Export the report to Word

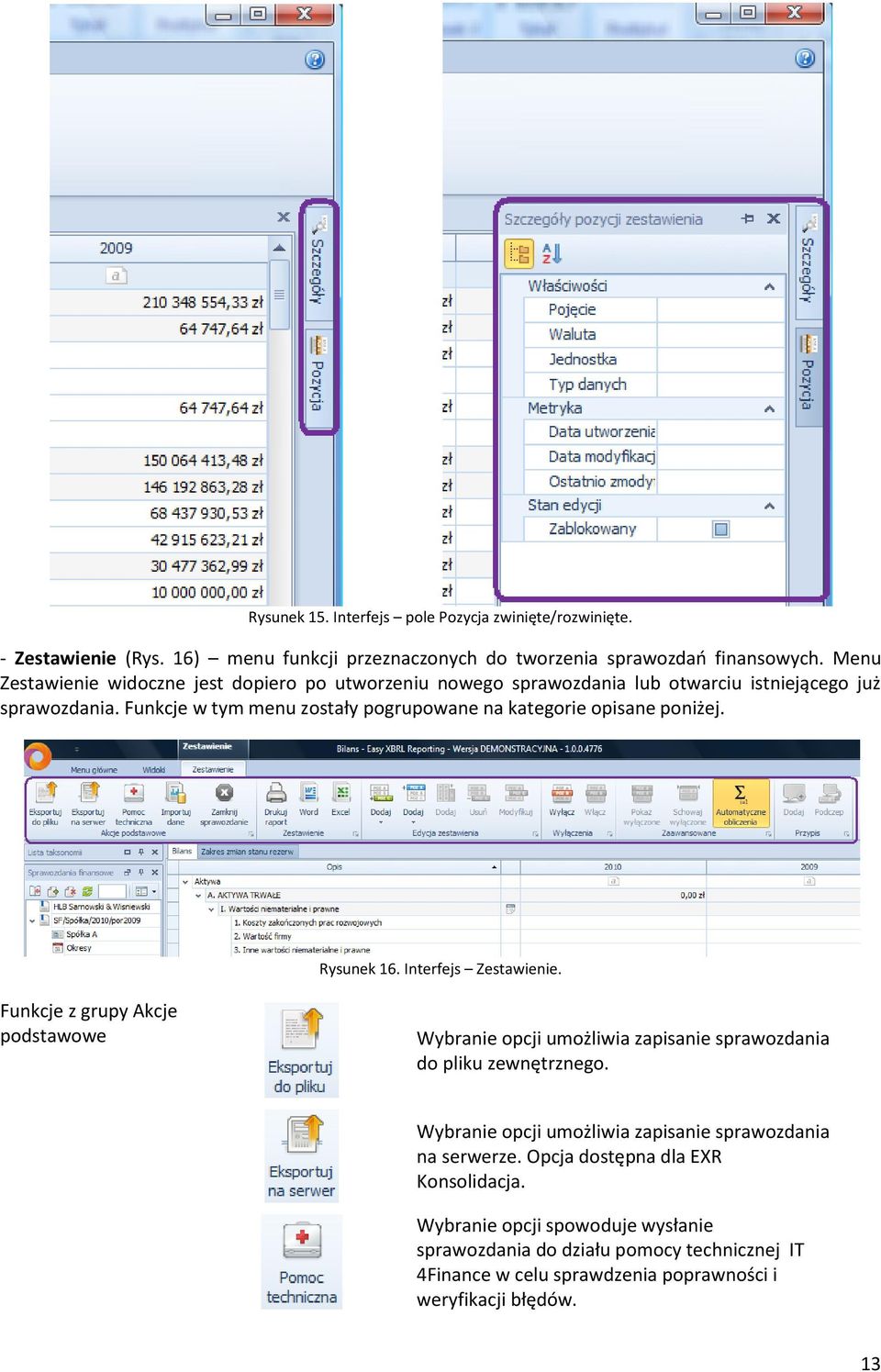point(309,799)
